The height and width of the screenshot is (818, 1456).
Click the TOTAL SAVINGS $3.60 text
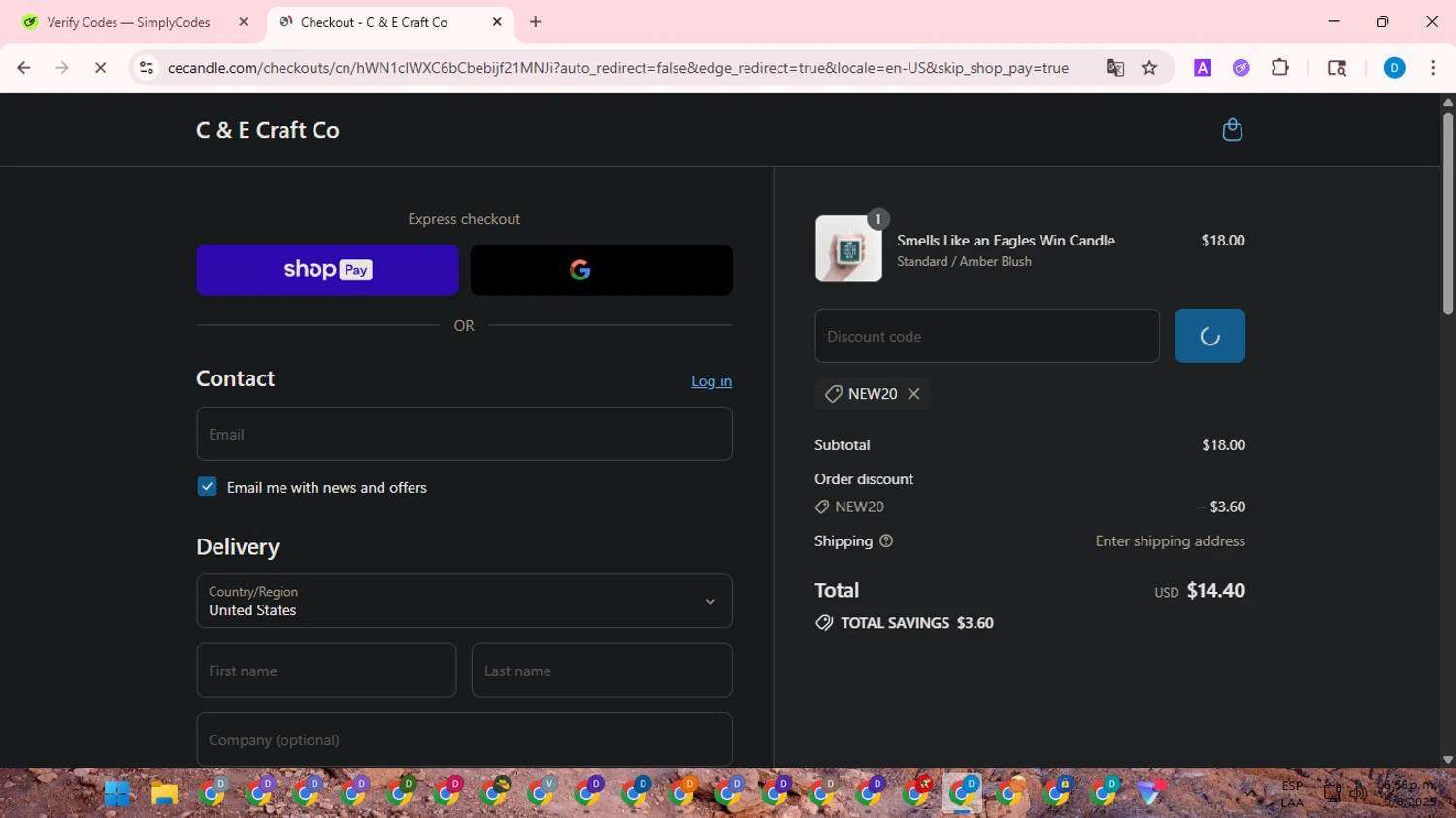[916, 623]
